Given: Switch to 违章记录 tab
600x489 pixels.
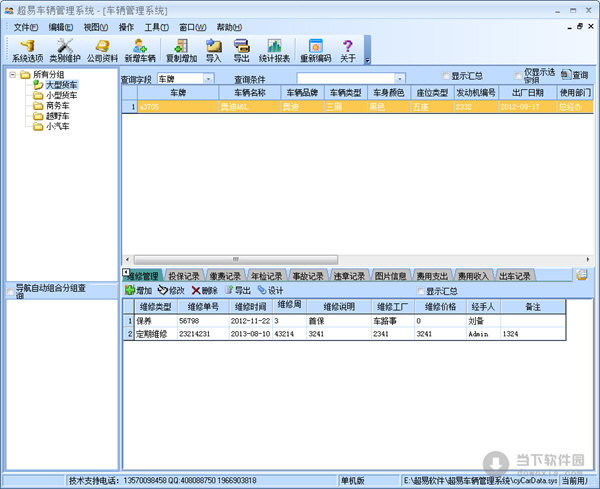Looking at the screenshot, I should coord(349,276).
